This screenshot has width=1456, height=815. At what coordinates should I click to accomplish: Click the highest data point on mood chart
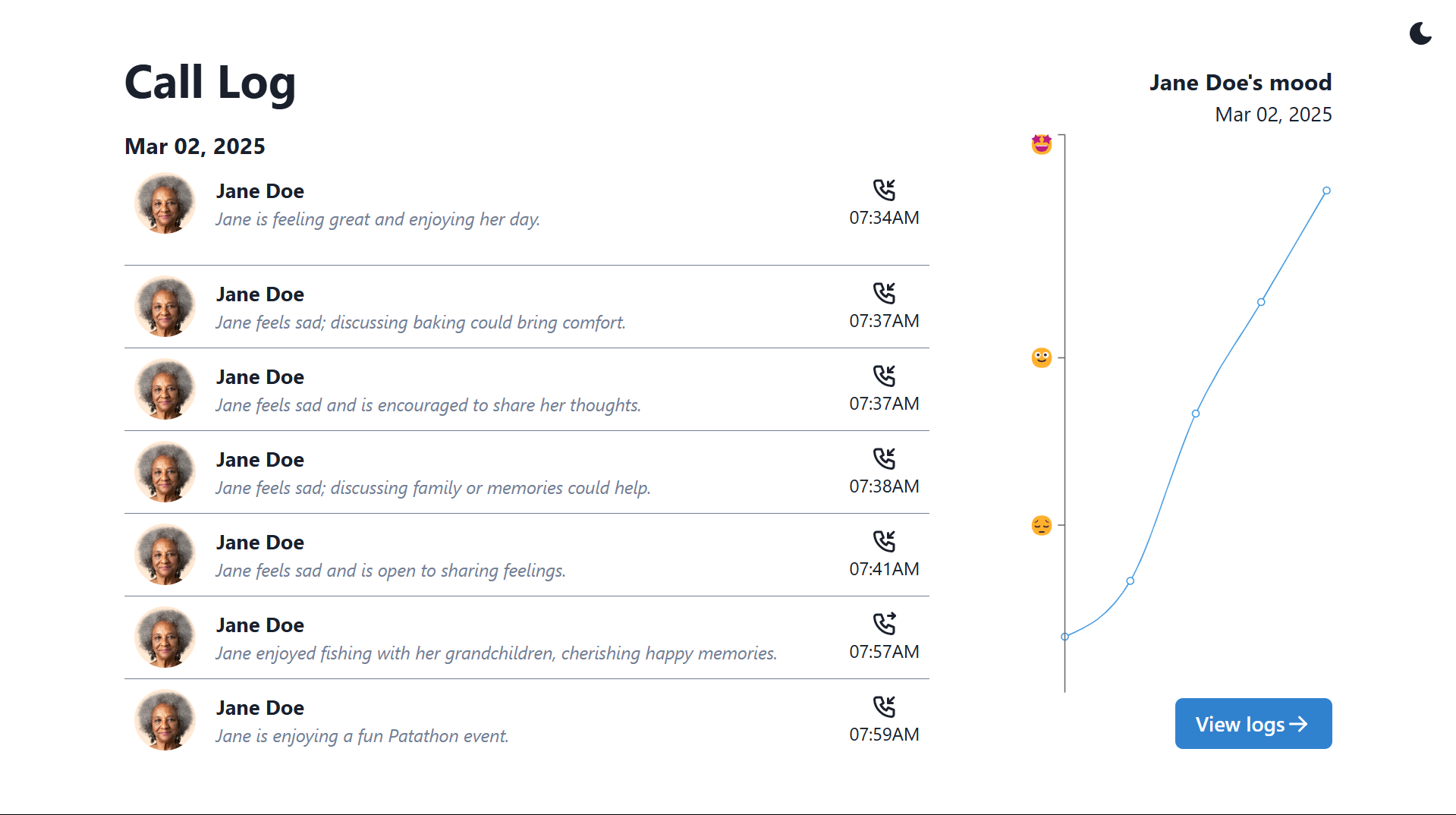(x=1326, y=190)
